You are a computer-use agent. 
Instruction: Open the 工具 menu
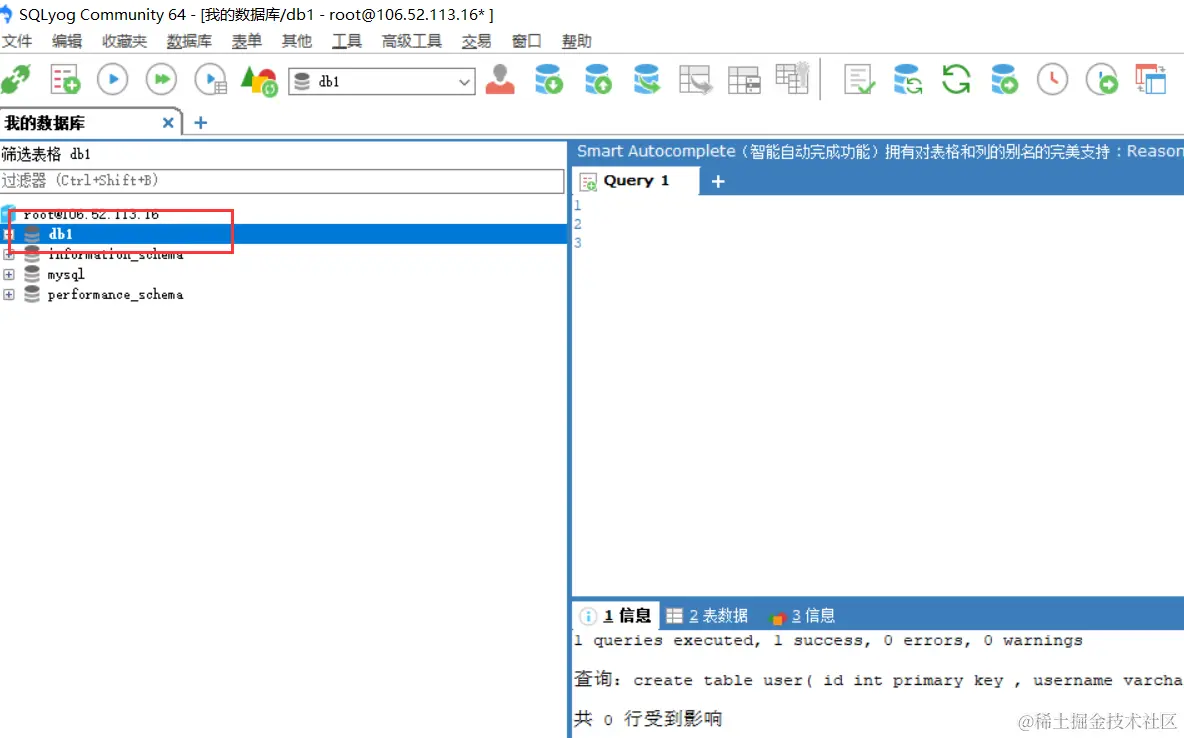[347, 41]
